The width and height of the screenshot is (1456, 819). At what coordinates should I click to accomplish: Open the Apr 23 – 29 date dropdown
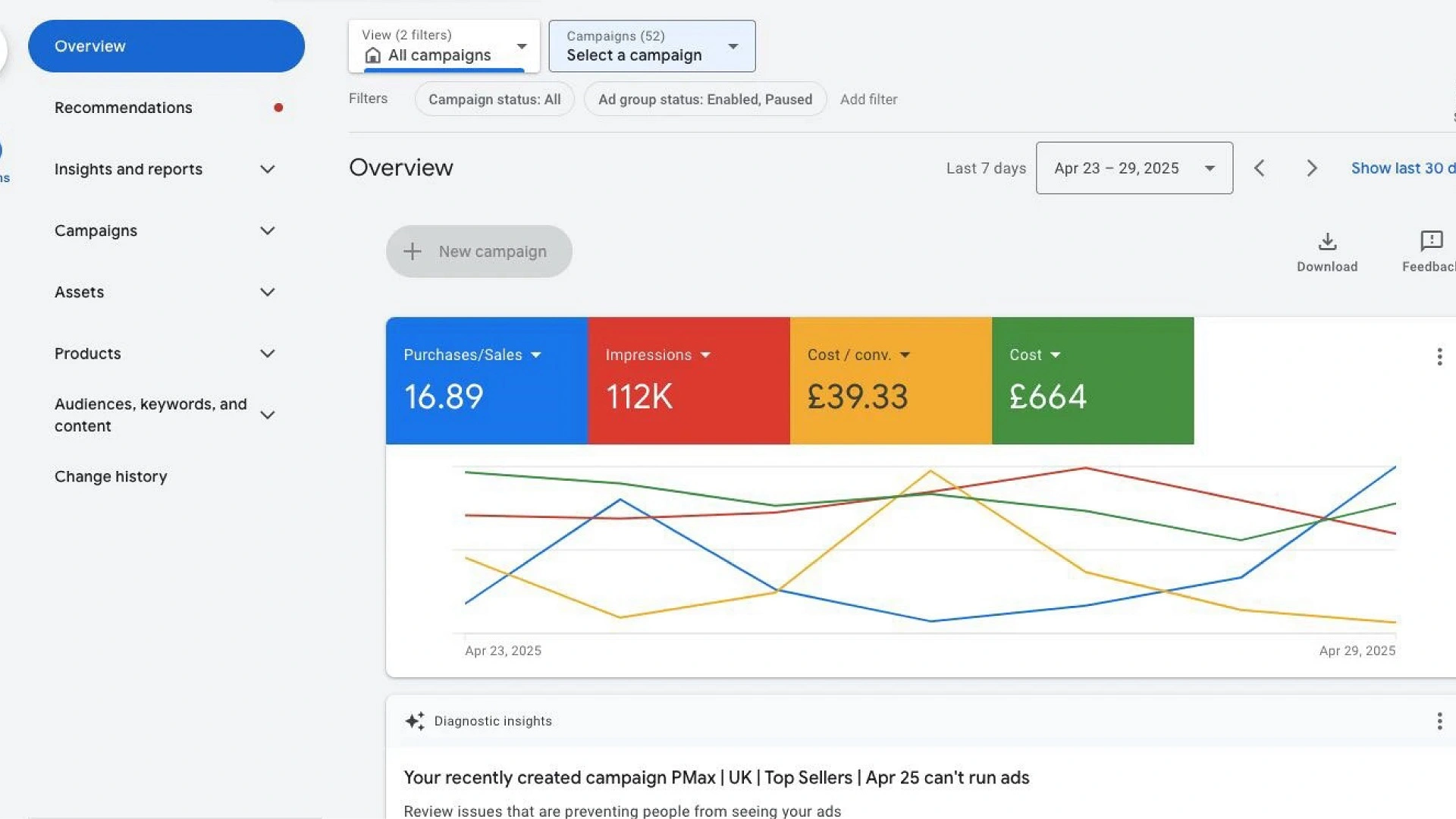click(1134, 168)
